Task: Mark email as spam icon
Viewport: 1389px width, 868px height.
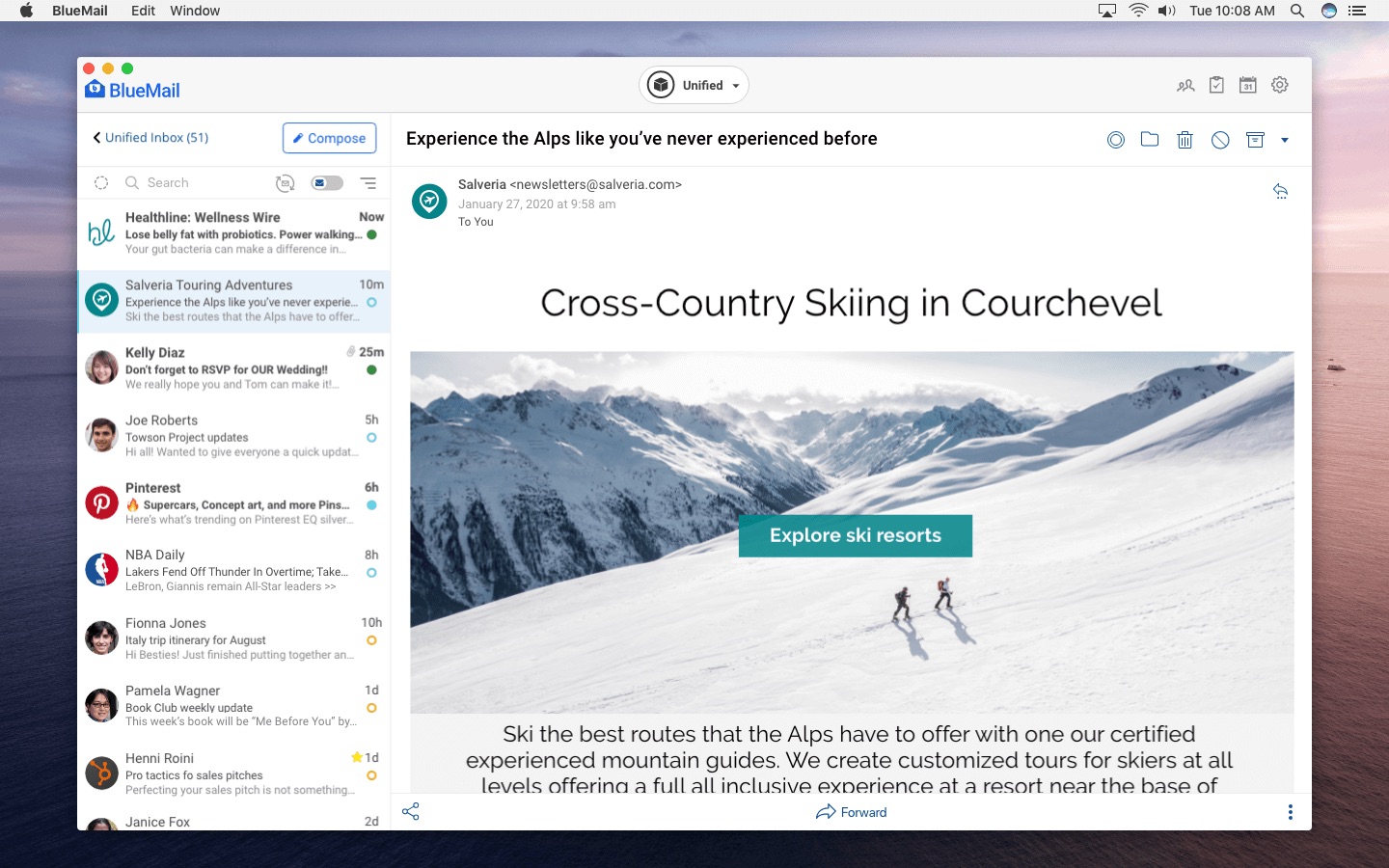Action: click(1220, 140)
